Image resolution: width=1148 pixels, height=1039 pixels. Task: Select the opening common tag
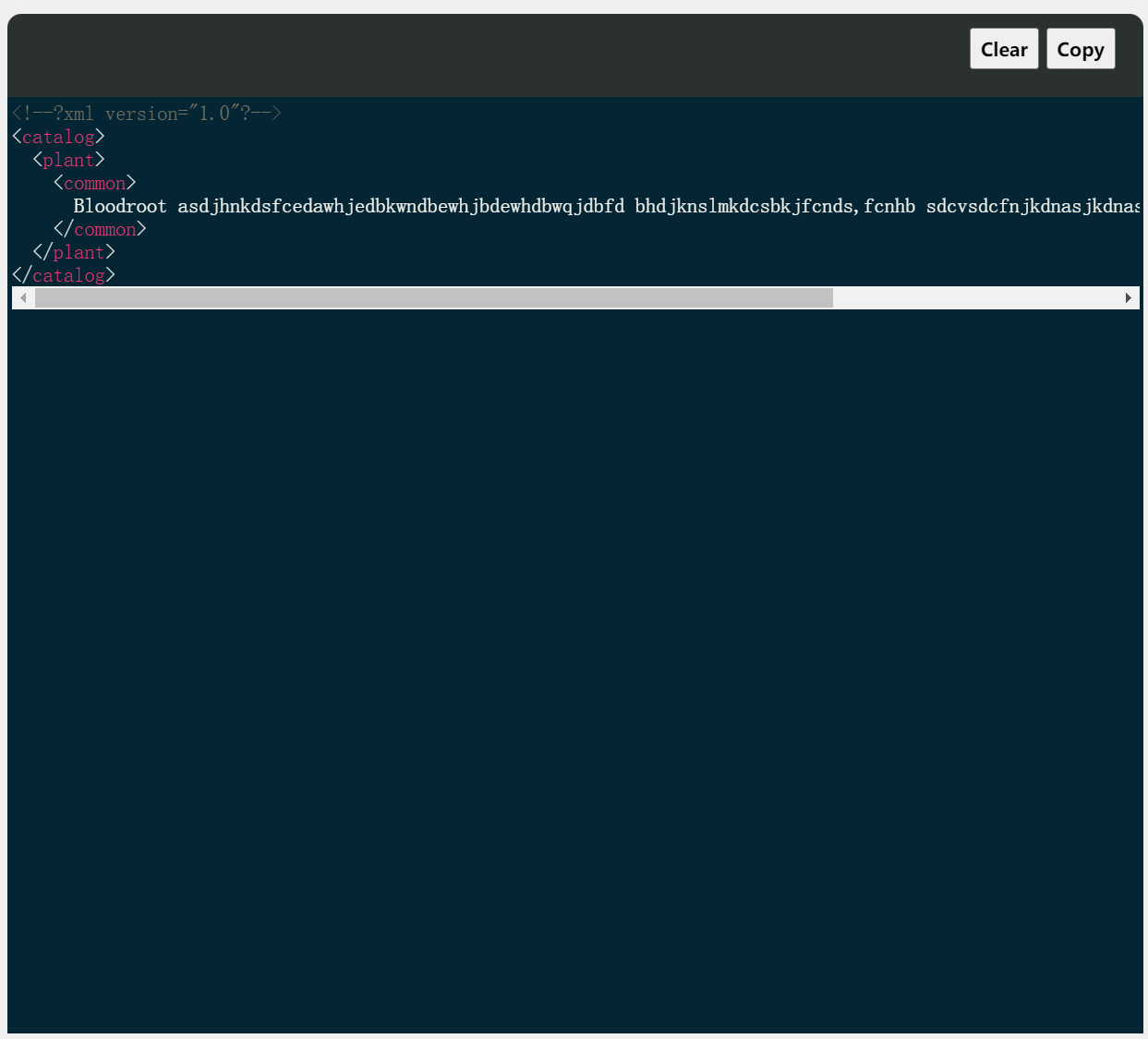click(93, 183)
